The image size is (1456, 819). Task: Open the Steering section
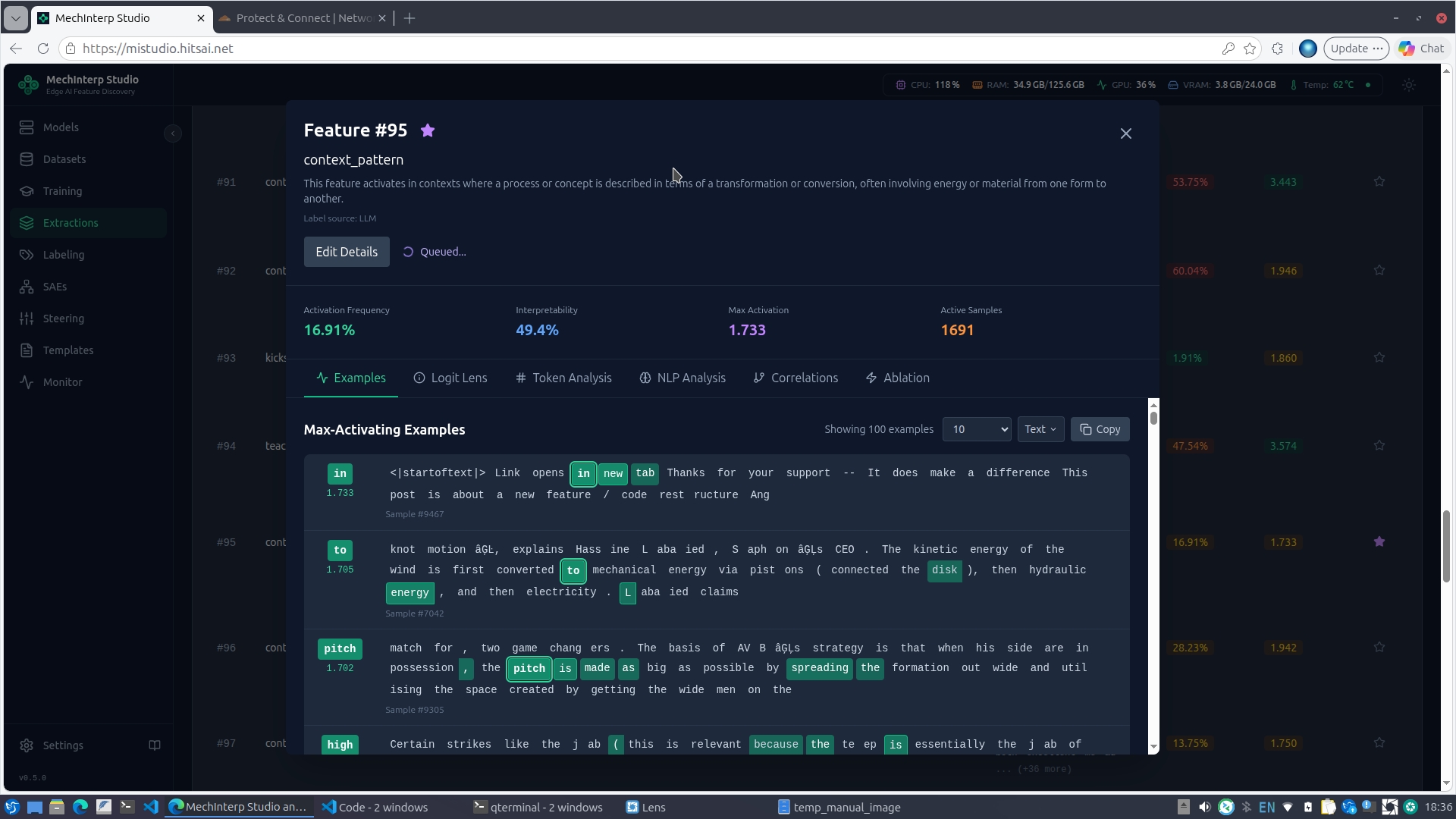[89, 318]
